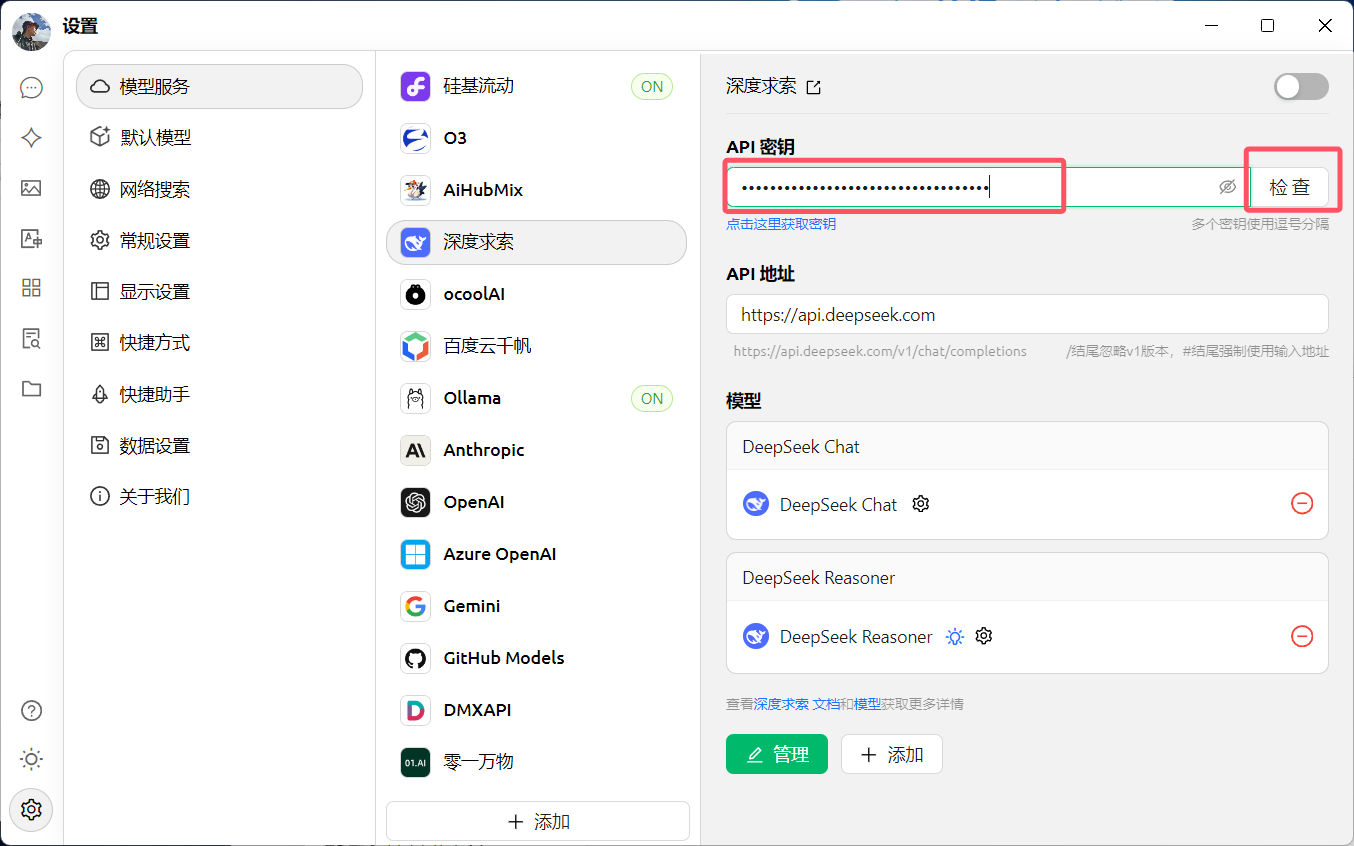Open 常规设置 settings section

pos(219,241)
